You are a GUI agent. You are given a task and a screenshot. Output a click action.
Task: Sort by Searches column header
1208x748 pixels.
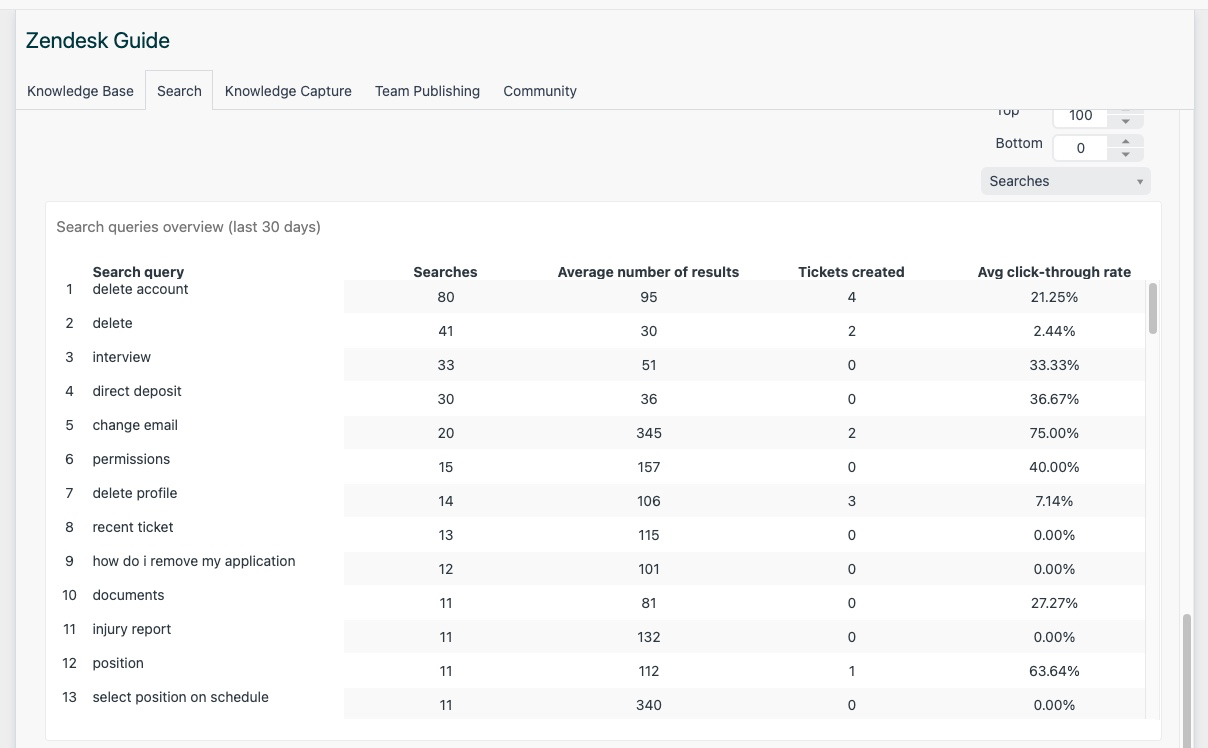click(x=445, y=272)
